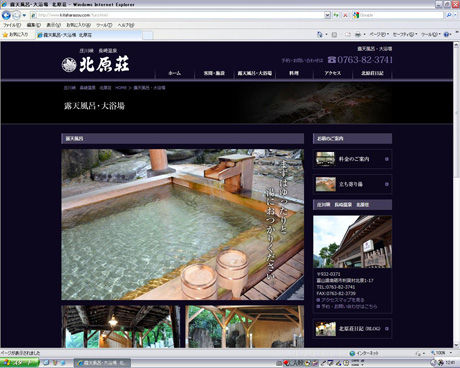Click the Google search input field

click(401, 15)
